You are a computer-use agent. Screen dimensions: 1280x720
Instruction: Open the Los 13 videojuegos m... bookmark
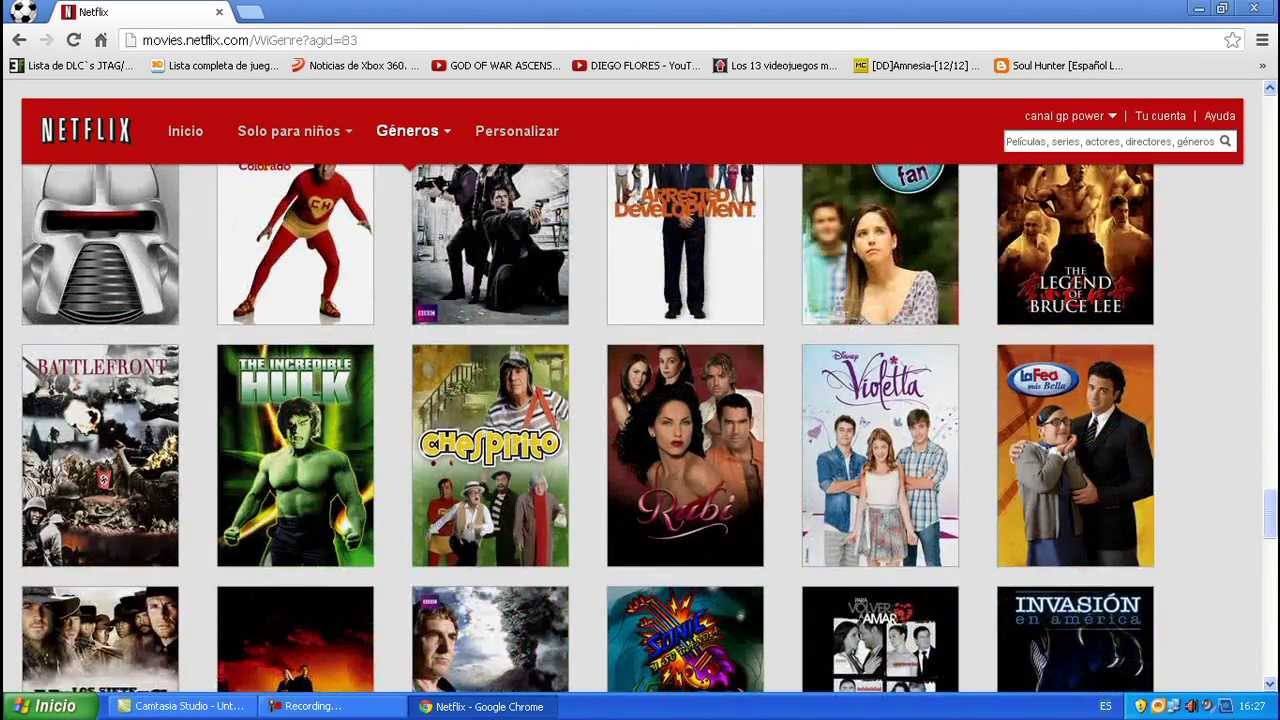(x=775, y=66)
